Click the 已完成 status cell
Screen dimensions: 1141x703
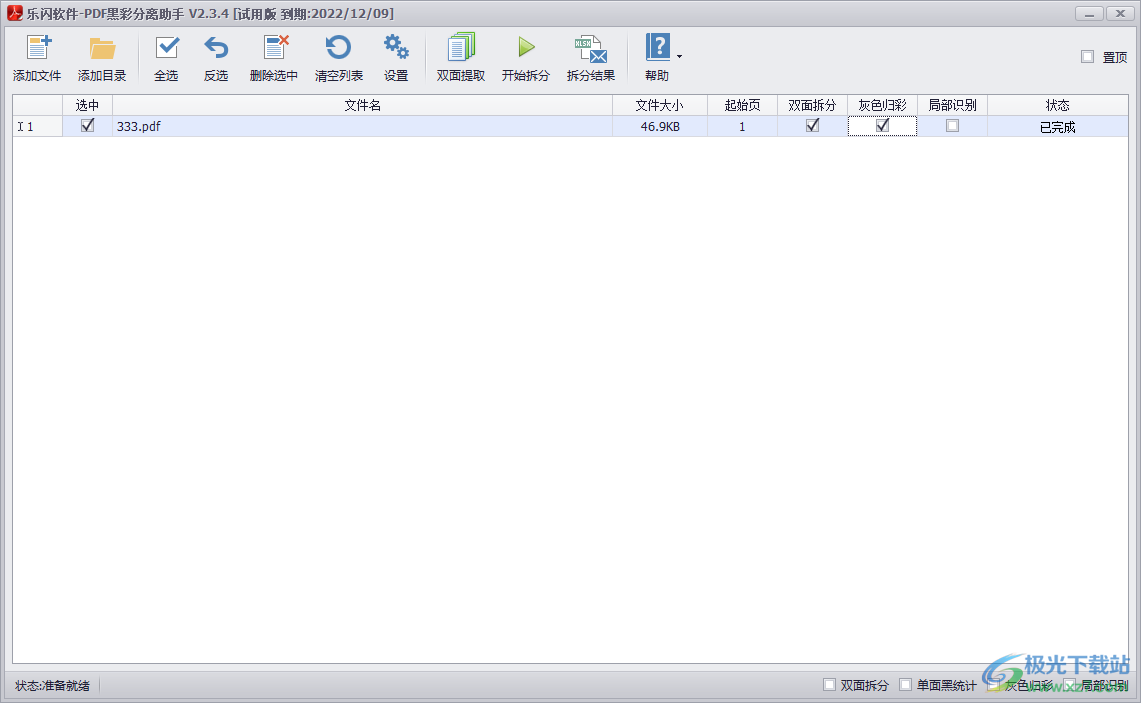tap(1057, 127)
